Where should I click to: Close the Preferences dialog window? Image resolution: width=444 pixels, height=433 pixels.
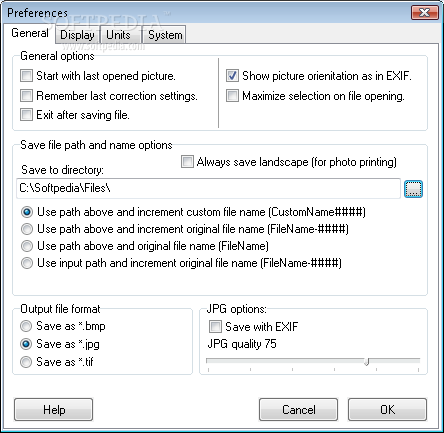point(425,13)
